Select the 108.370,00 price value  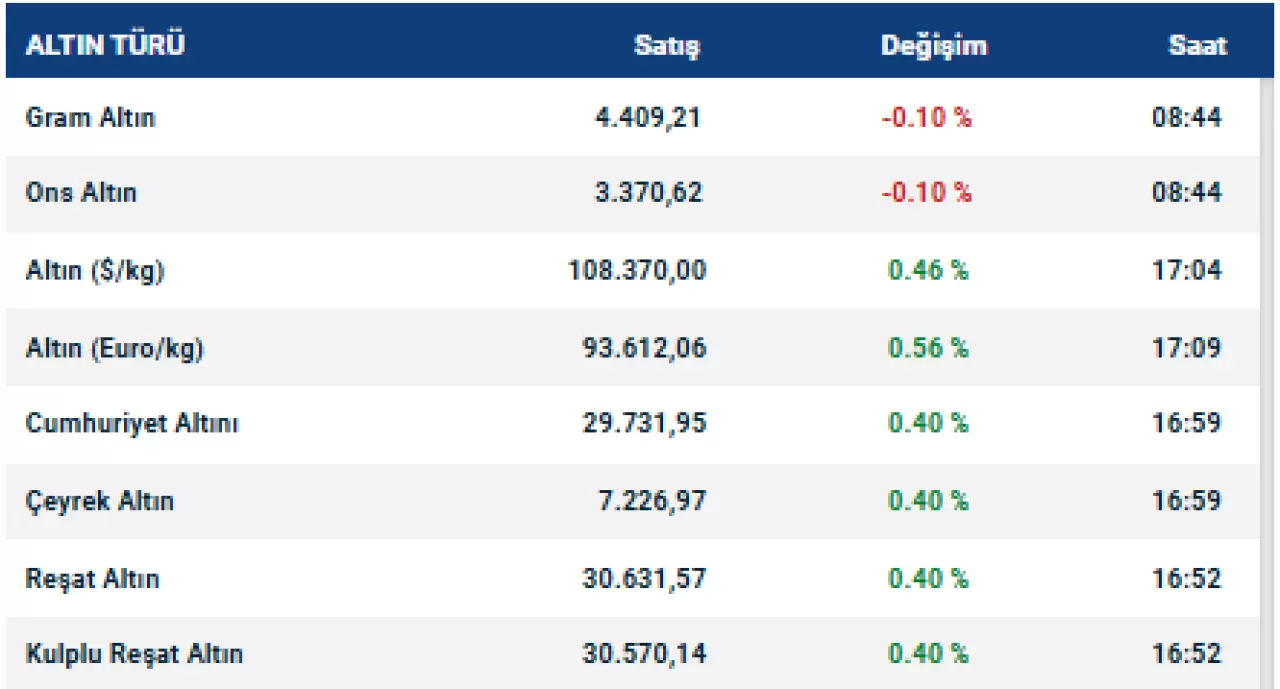coord(637,271)
